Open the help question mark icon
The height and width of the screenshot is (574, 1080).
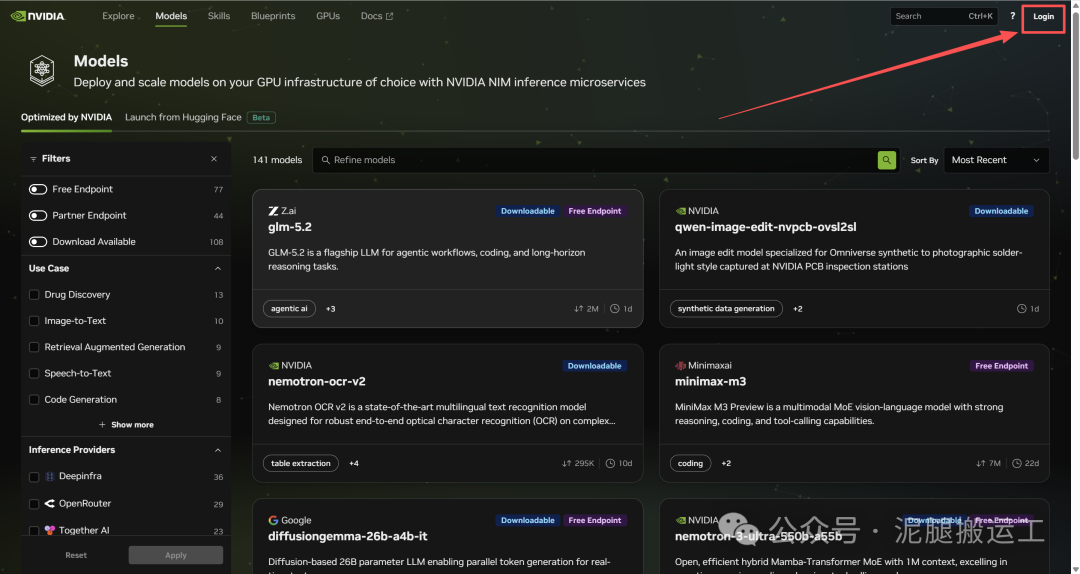1012,16
